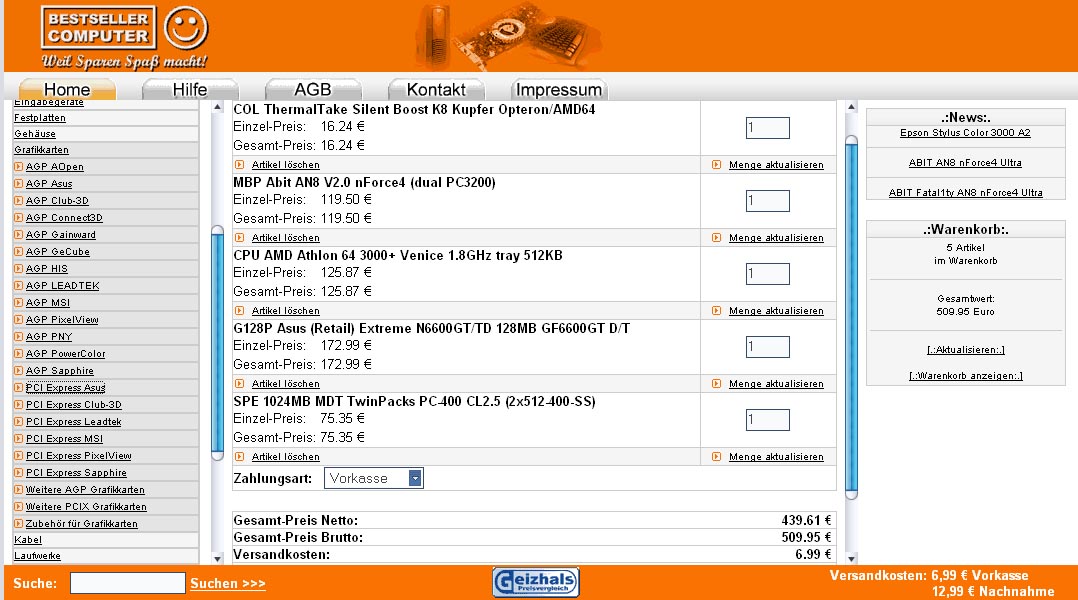Click update-quantity icon for ThermalTake item
Viewport: 1078px width, 600px height.
pos(716,165)
